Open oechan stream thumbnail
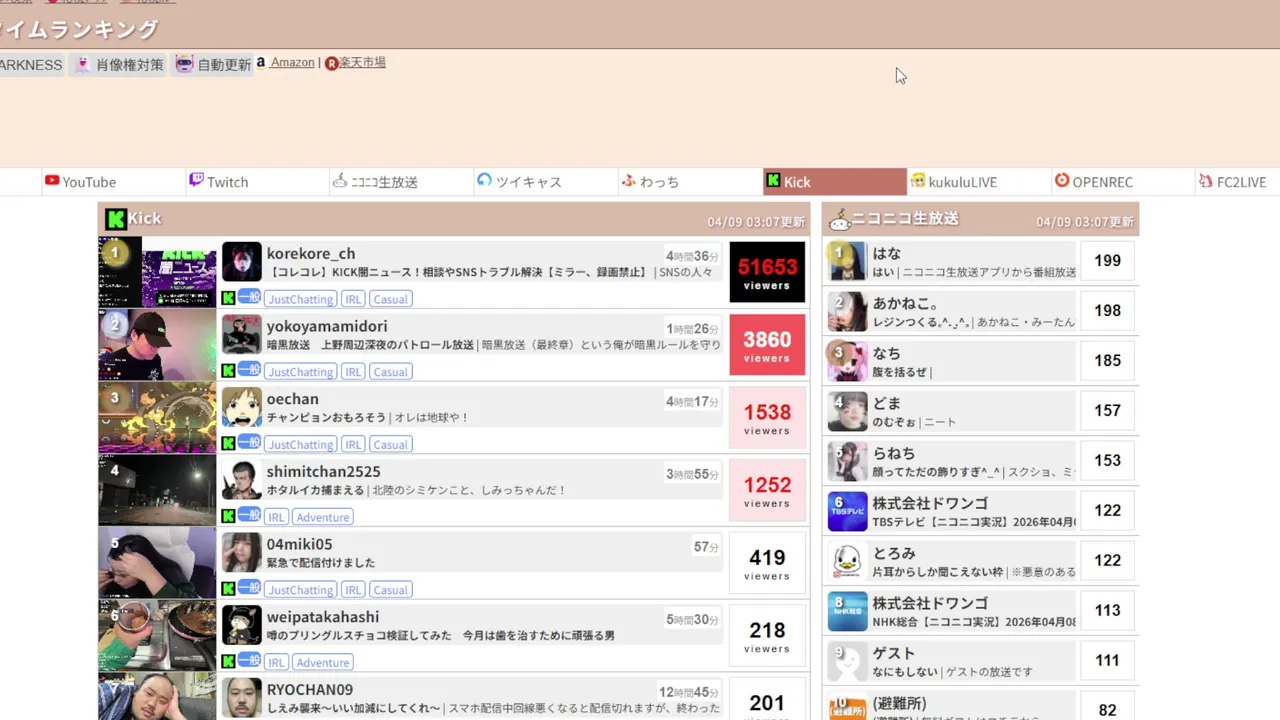Viewport: 1280px width, 720px height. coord(157,418)
